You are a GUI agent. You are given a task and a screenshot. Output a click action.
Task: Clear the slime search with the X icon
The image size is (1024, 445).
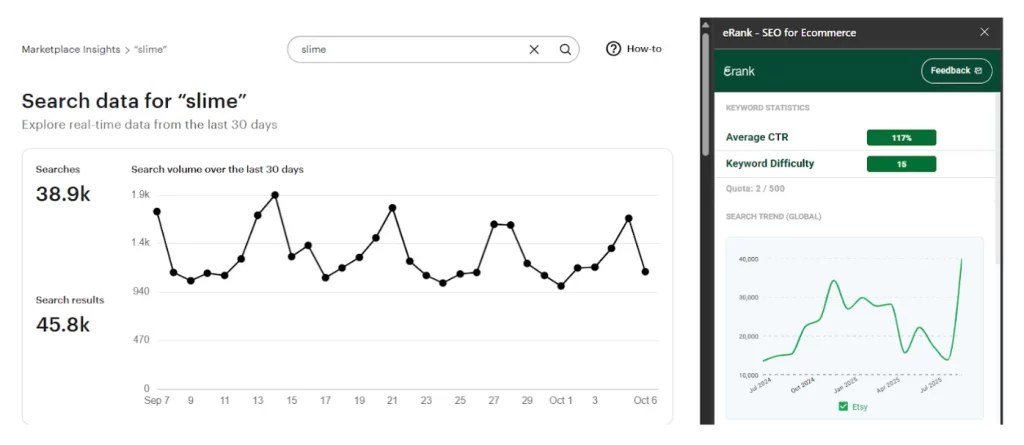(x=534, y=49)
